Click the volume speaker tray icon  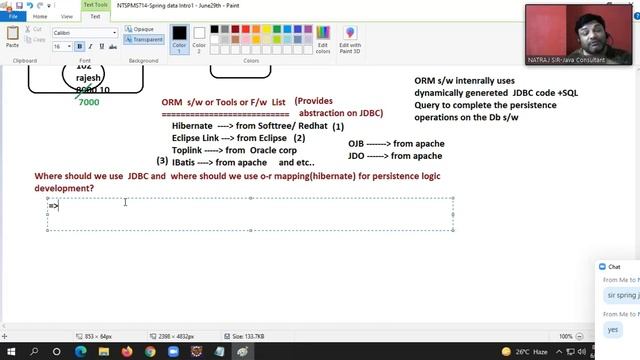(x=582, y=351)
